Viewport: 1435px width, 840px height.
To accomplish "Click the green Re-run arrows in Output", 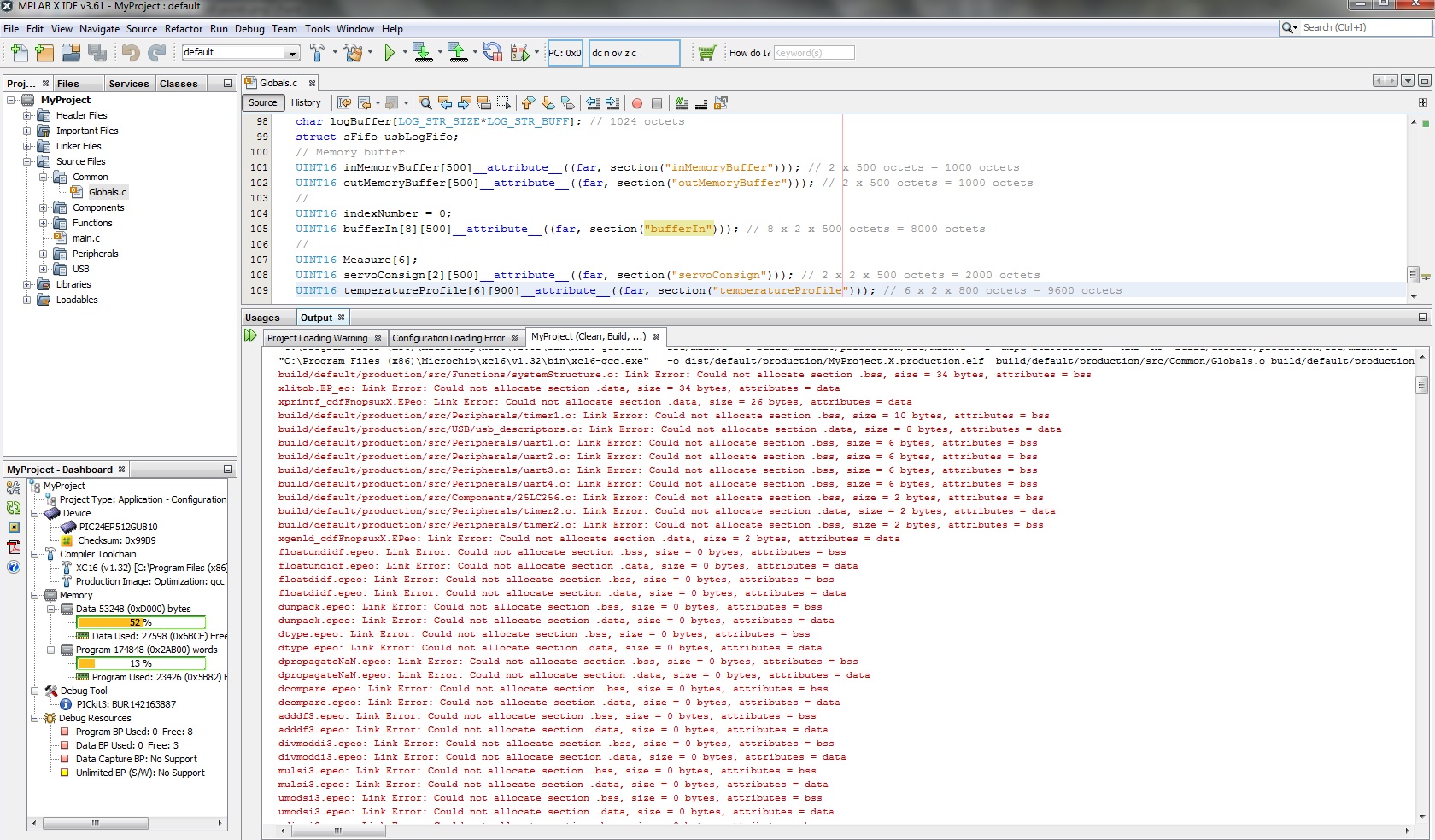I will tap(250, 335).
